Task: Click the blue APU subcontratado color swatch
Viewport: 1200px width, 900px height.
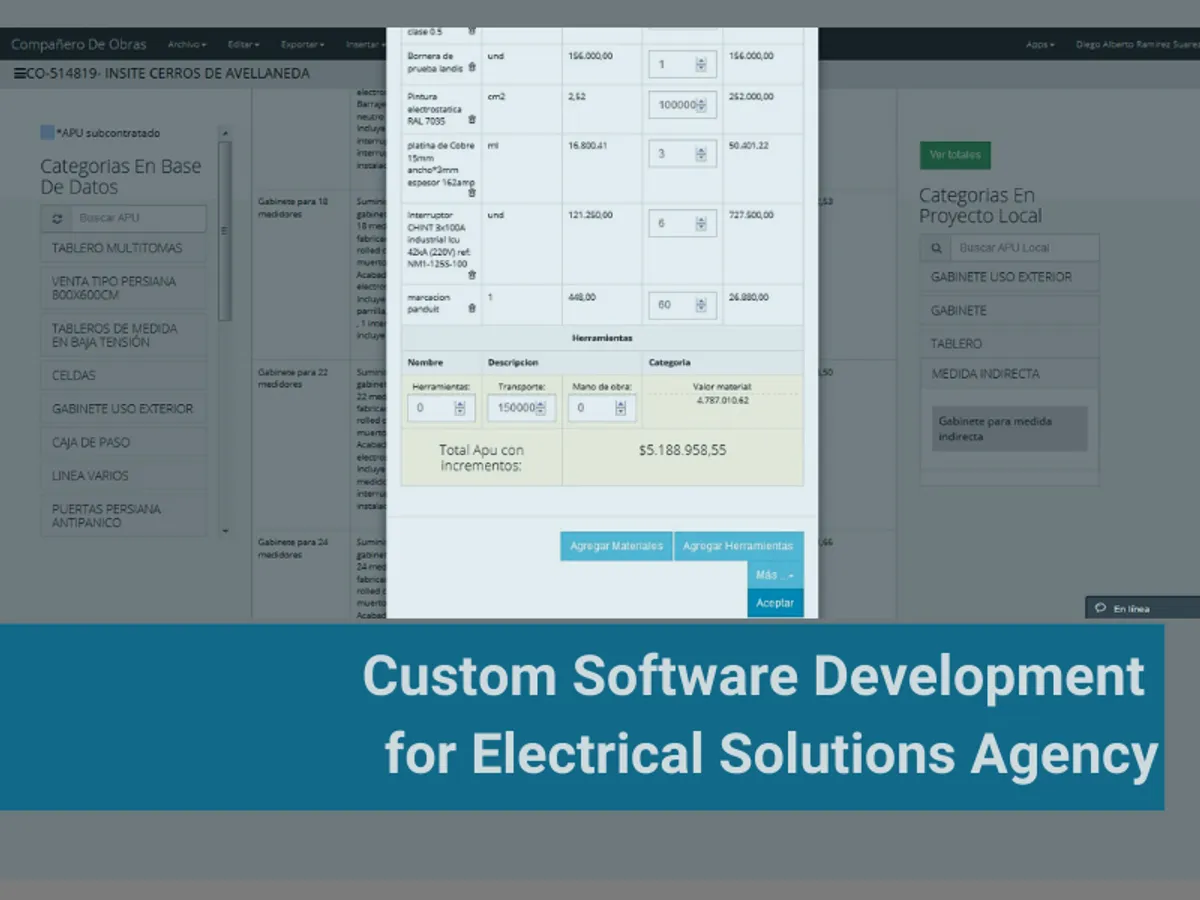Action: click(x=47, y=132)
